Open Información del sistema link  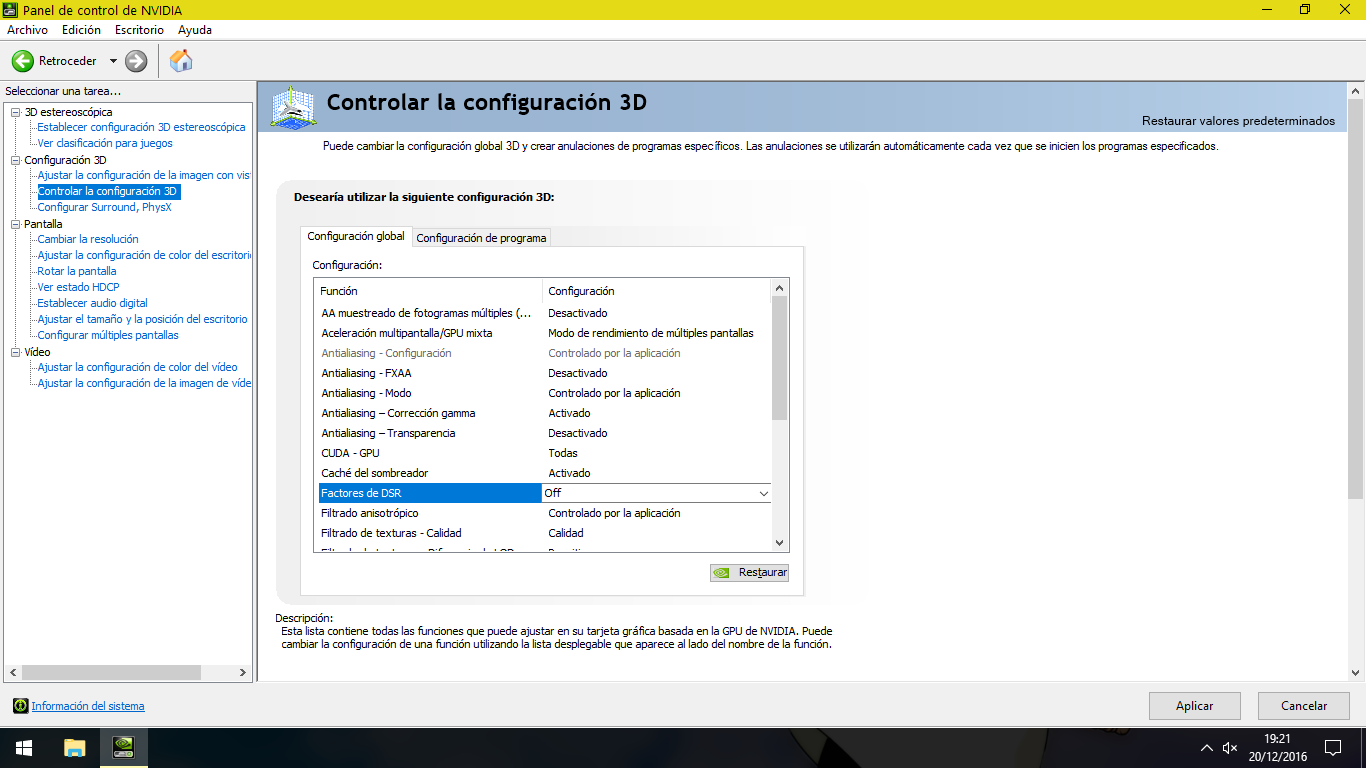88,706
